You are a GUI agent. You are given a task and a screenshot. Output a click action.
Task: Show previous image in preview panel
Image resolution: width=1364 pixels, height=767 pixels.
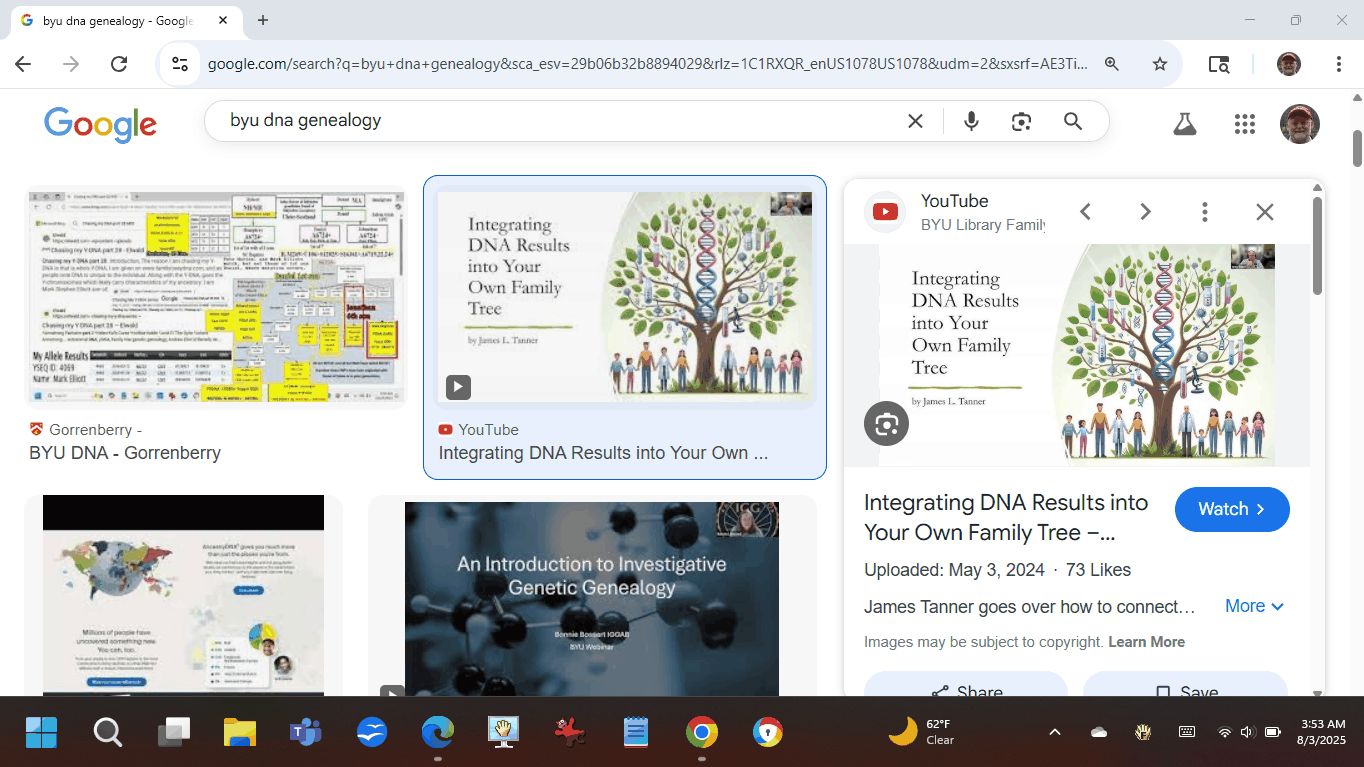coord(1085,212)
